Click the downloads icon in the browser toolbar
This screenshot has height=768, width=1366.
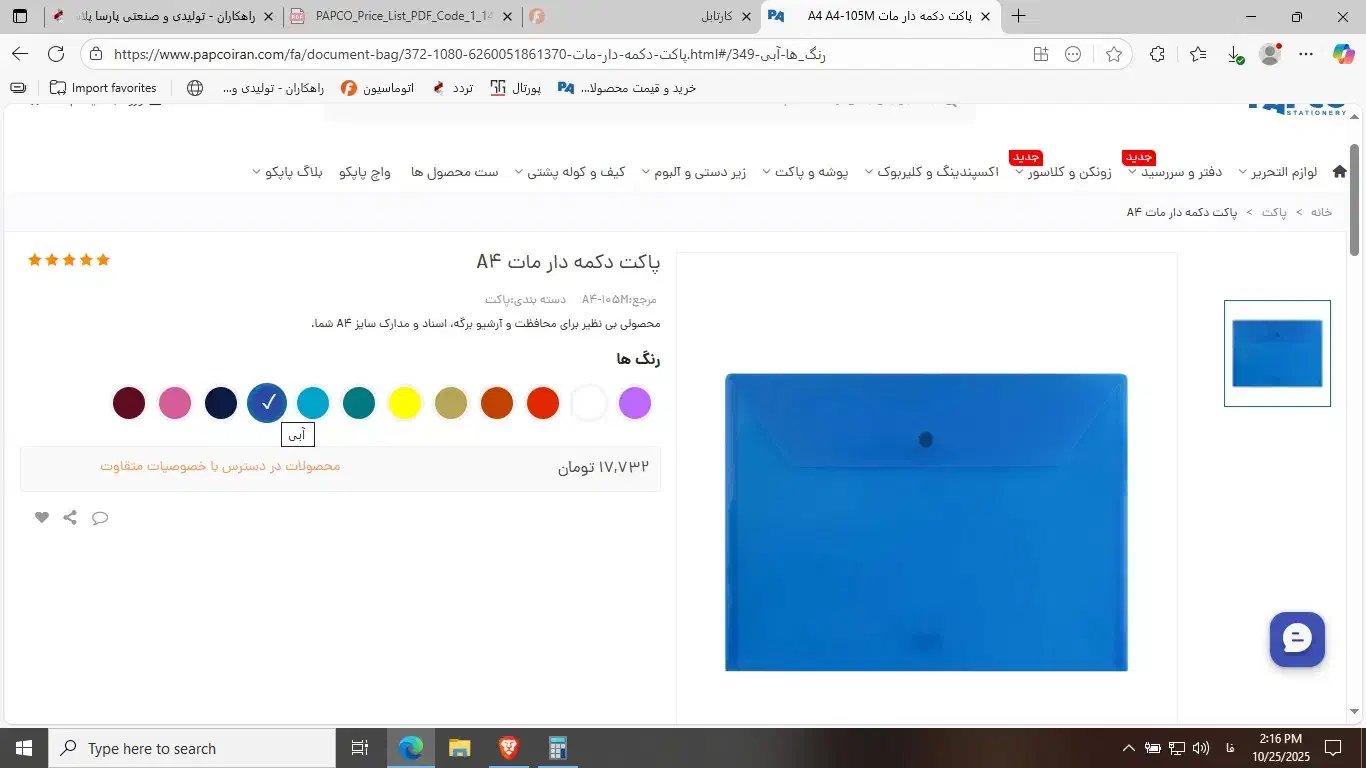[1232, 55]
